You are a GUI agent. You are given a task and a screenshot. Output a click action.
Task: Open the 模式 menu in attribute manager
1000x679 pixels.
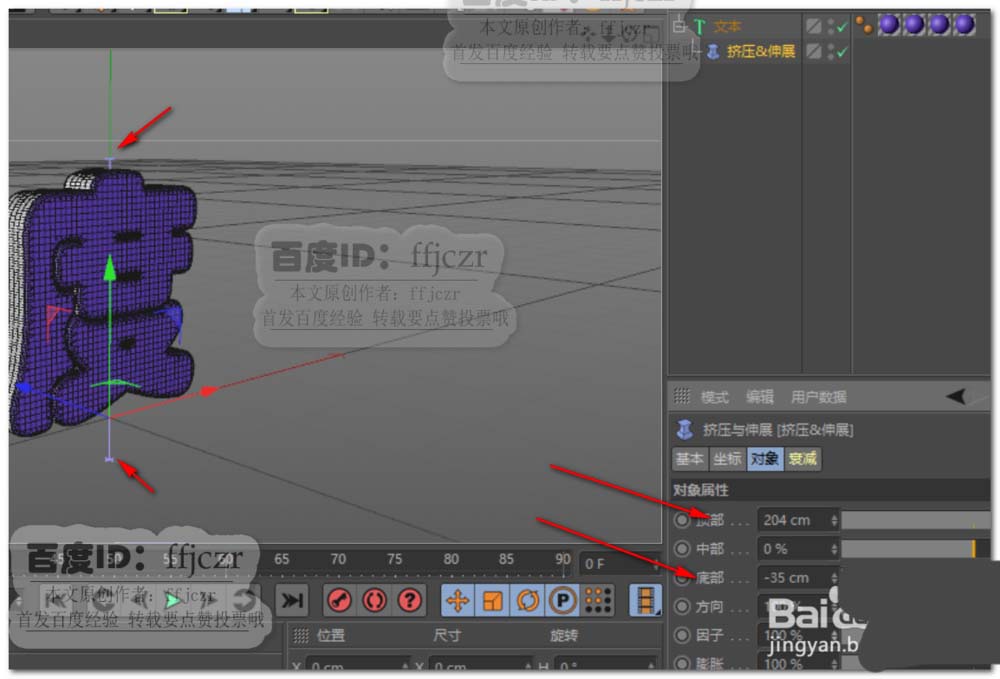(x=714, y=397)
